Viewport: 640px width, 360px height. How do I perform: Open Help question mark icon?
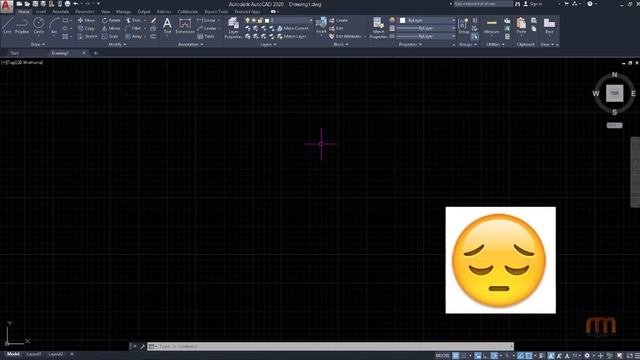(590, 4)
